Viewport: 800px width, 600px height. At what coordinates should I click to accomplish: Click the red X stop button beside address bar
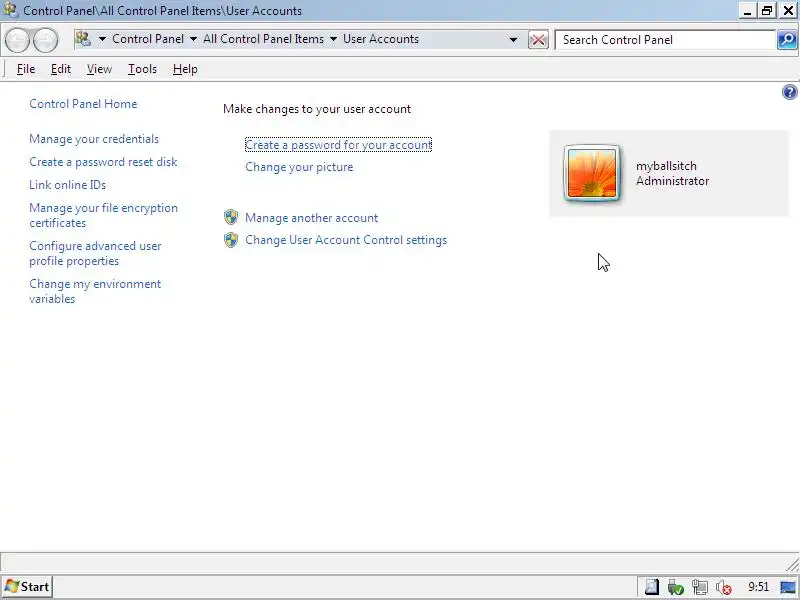coord(538,40)
